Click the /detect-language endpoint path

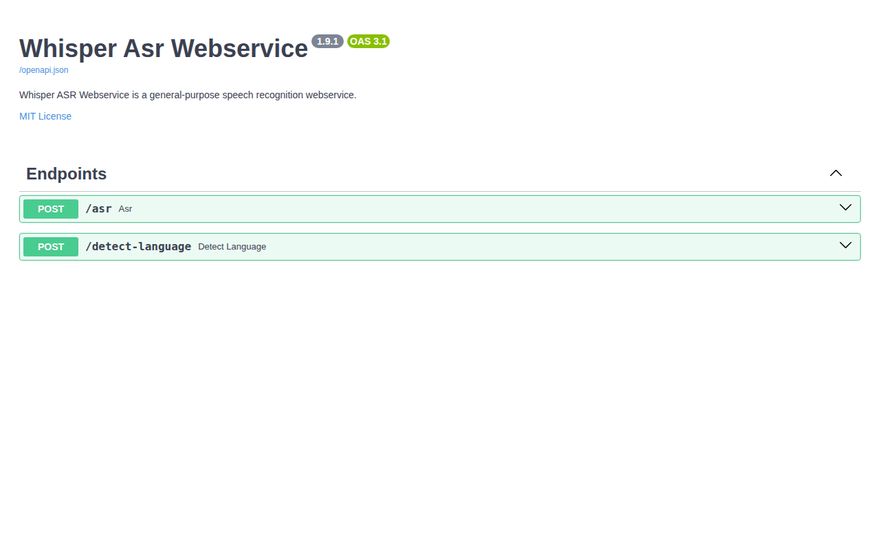tap(138, 246)
